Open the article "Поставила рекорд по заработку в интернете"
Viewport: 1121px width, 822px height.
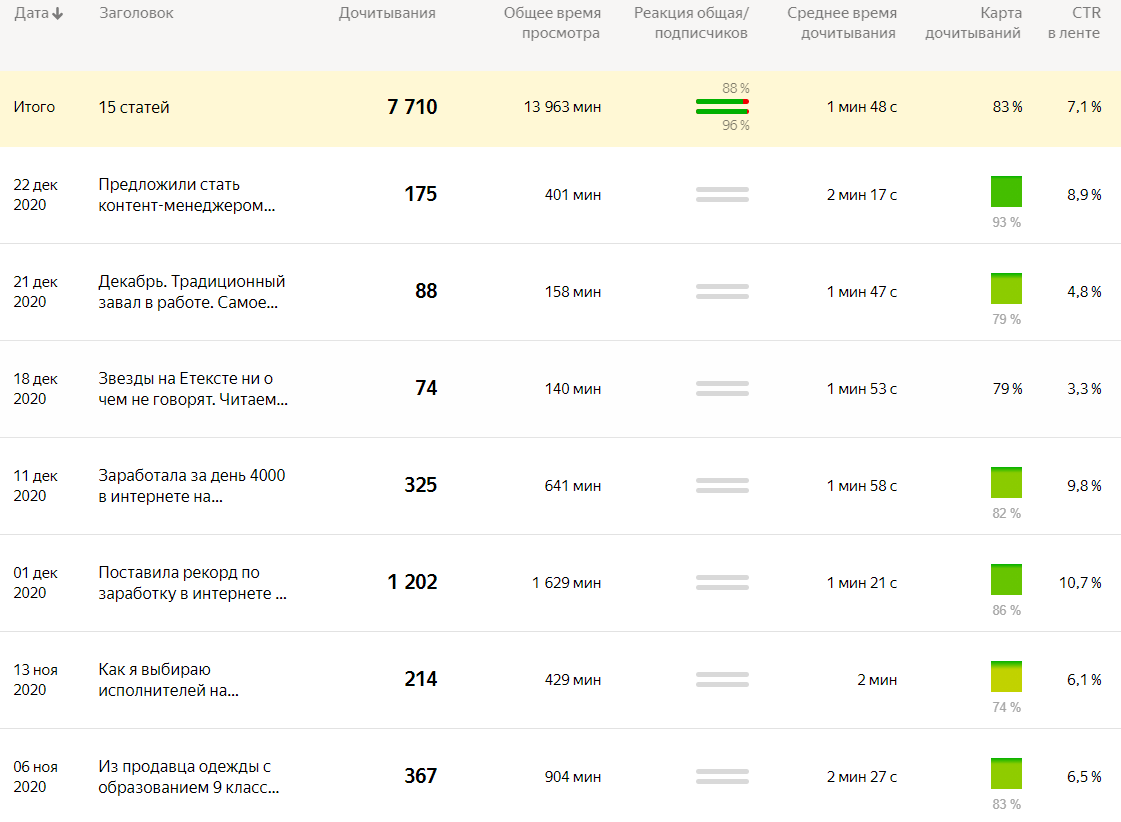pos(192,583)
